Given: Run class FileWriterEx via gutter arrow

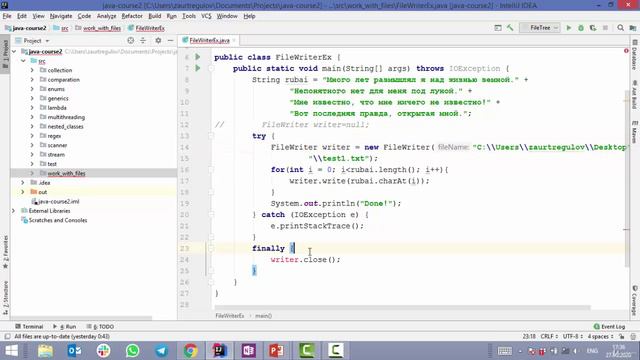Looking at the screenshot, I should pyautogui.click(x=198, y=57).
